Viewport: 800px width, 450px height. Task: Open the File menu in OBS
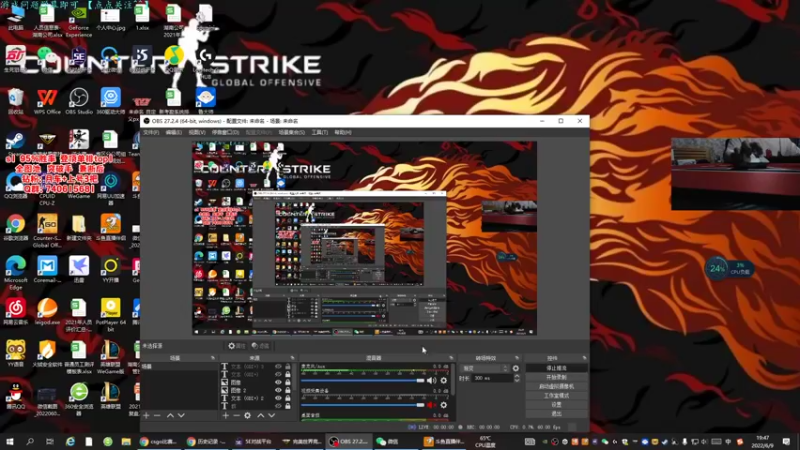(x=151, y=132)
